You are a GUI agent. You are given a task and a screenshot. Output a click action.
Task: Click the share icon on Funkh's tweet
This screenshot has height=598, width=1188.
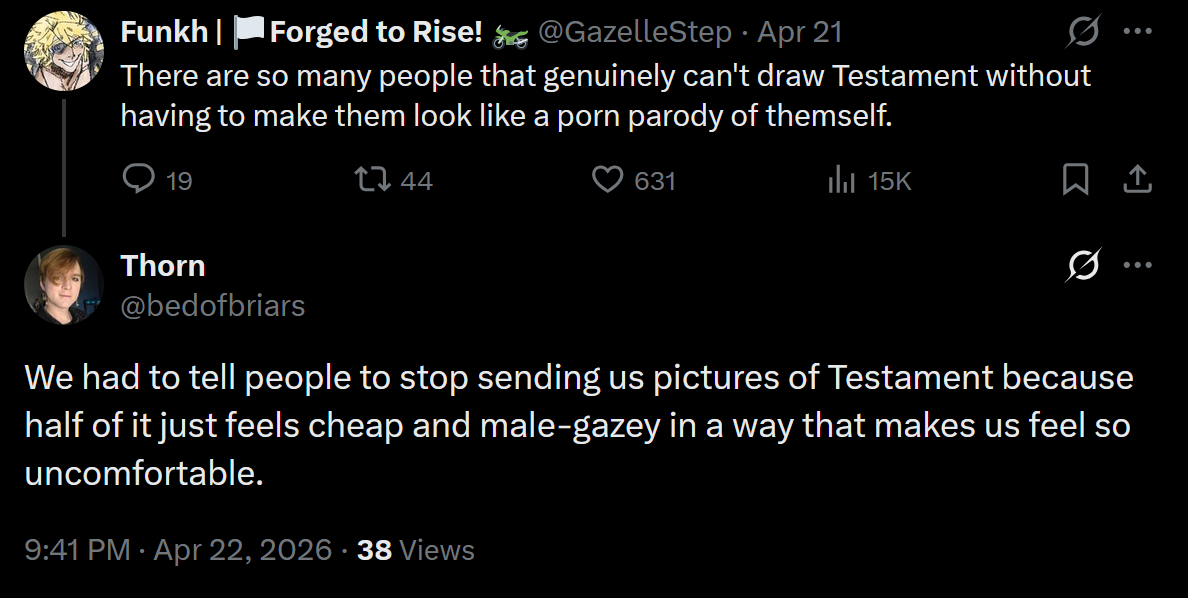tap(1138, 179)
